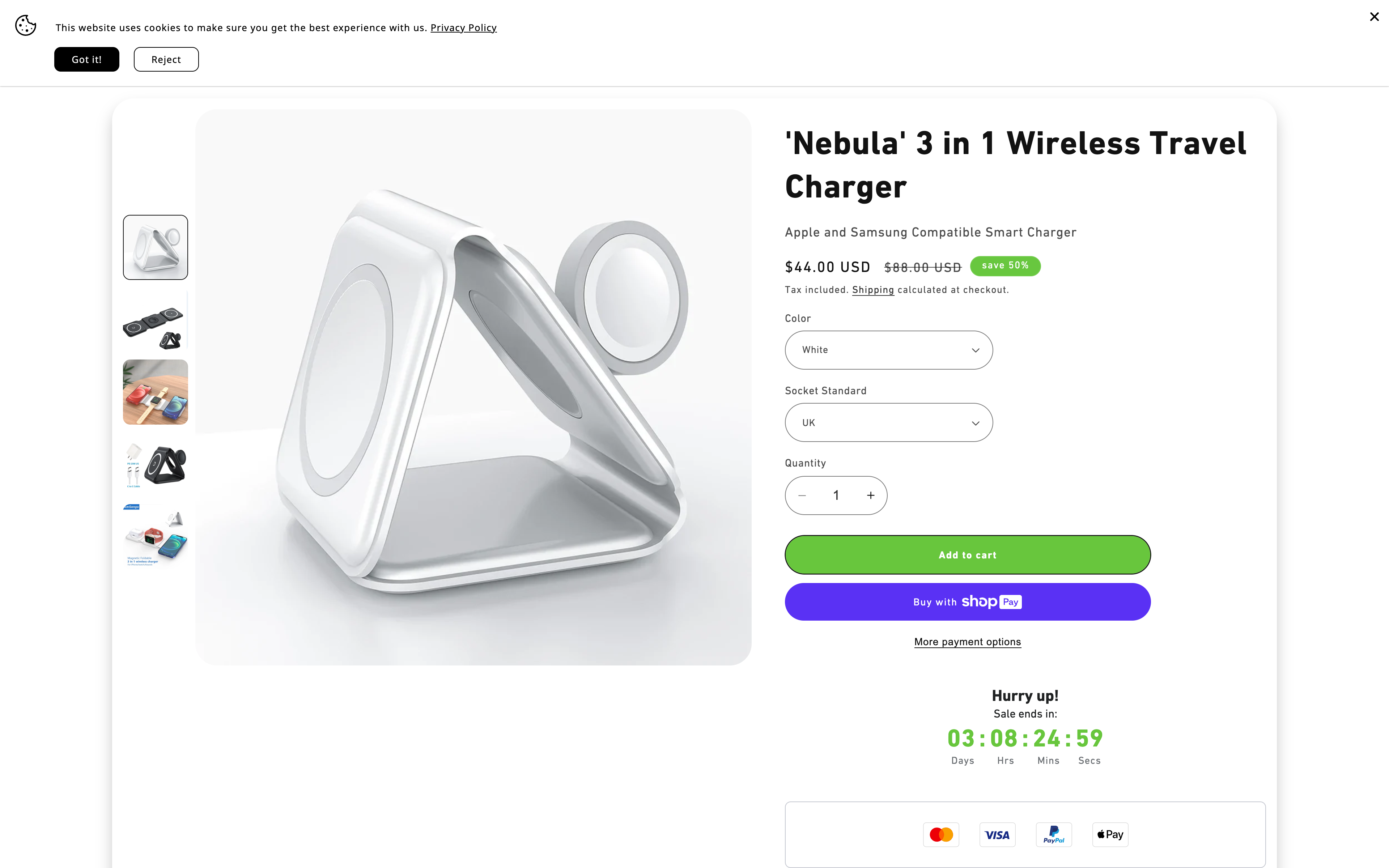
Task: Open the Shipping policy link
Action: 872,290
